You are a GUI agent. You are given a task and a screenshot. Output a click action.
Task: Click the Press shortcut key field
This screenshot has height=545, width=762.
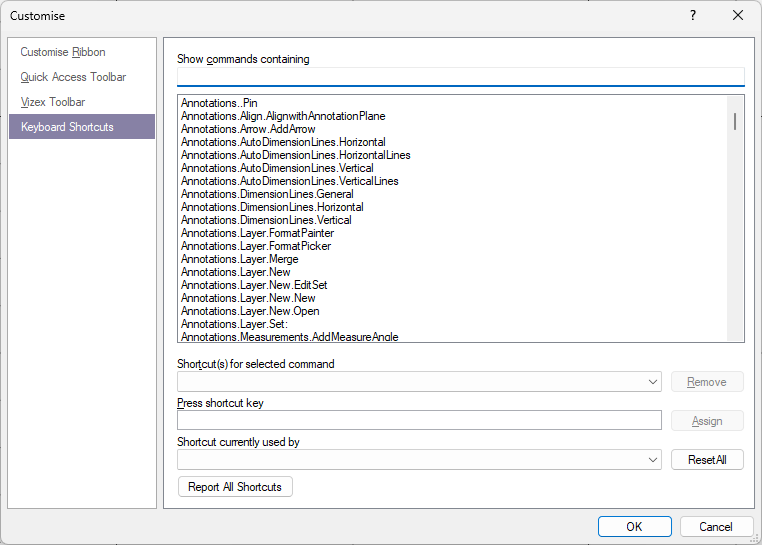(x=419, y=420)
